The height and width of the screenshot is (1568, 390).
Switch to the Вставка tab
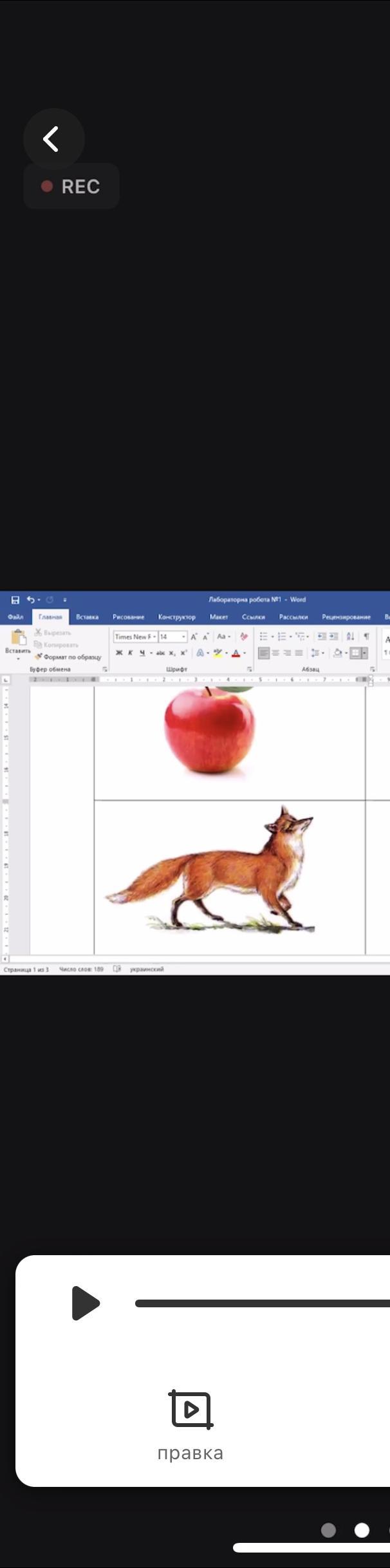[x=87, y=617]
